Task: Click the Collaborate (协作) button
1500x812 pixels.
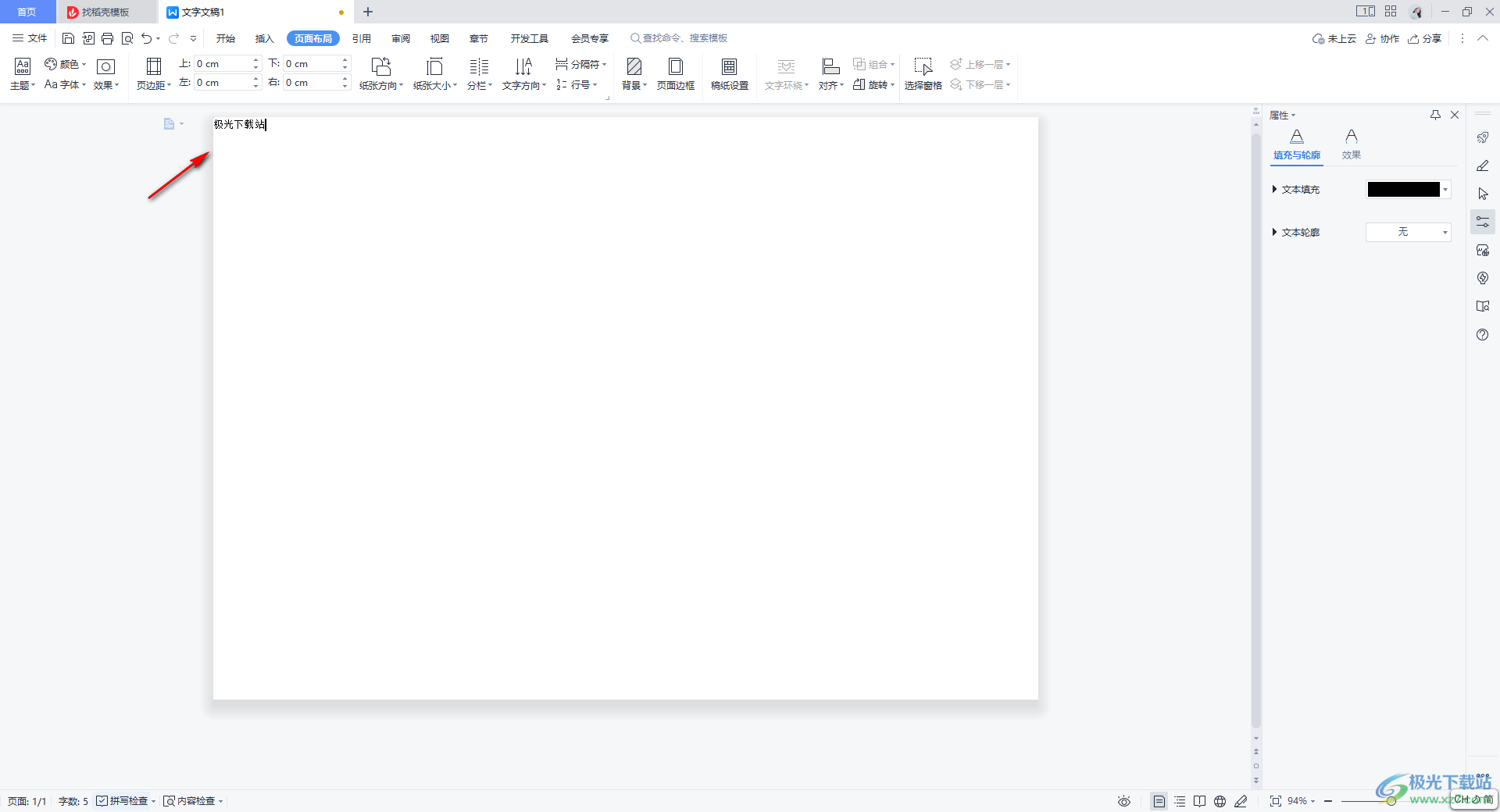Action: (1382, 38)
